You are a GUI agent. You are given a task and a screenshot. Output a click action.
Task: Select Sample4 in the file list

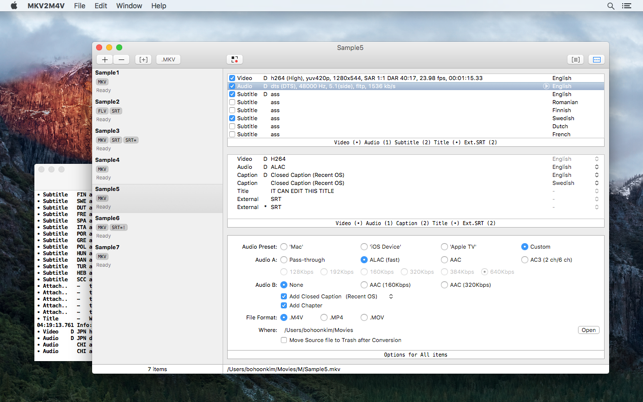coord(157,169)
